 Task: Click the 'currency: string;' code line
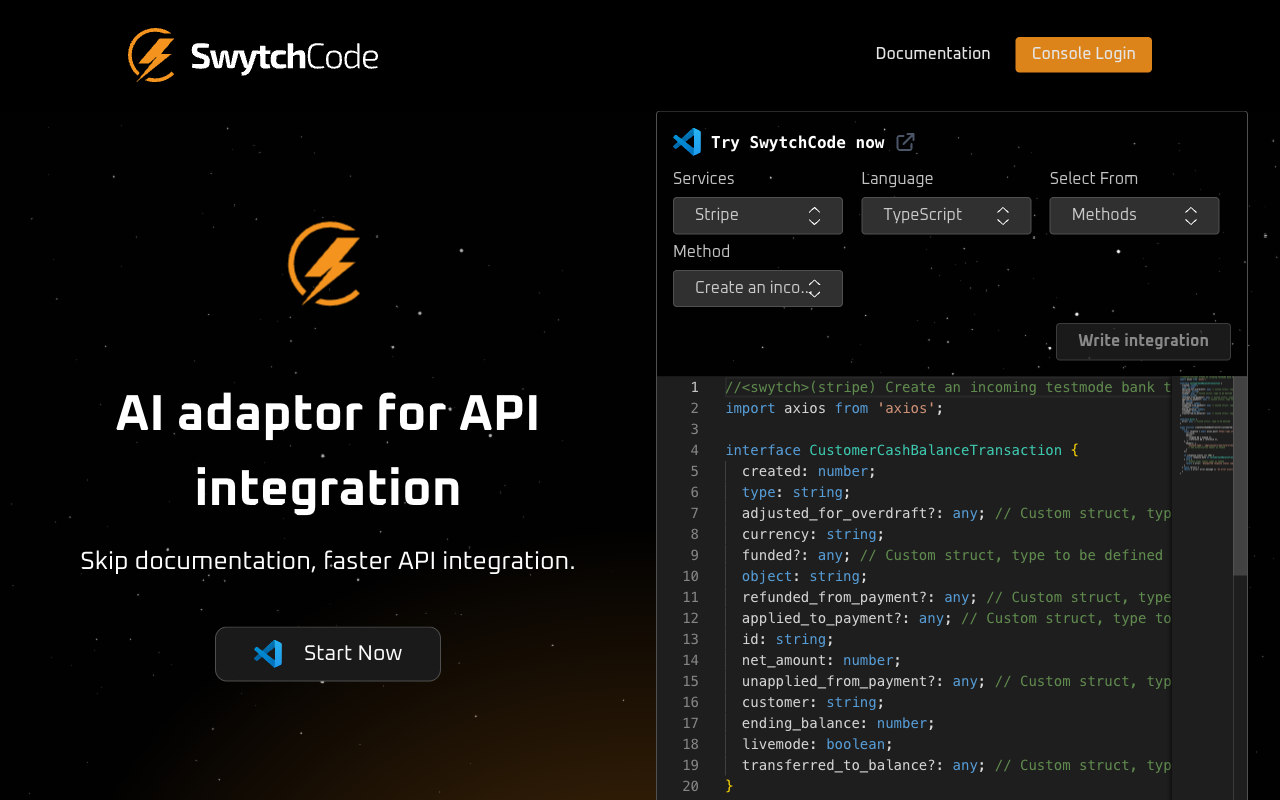click(x=813, y=534)
